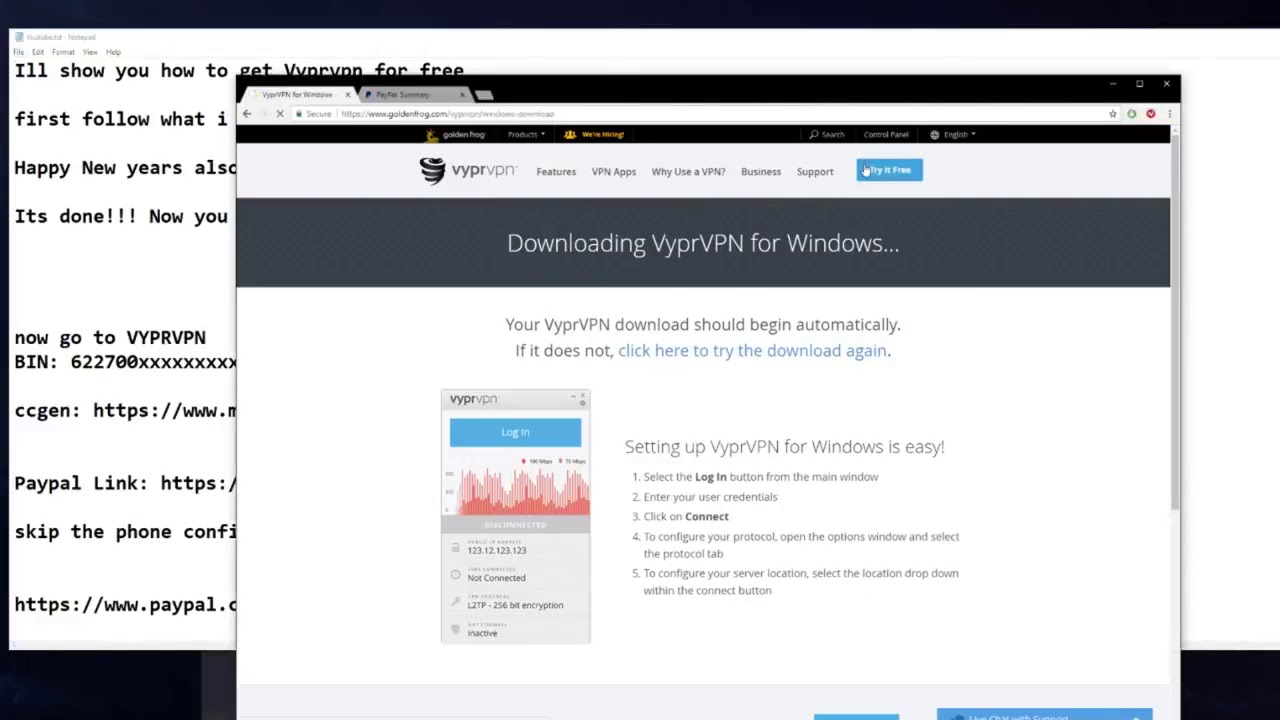Open site Search with magnifier icon
Screen dimensions: 1280x720
tap(827, 134)
